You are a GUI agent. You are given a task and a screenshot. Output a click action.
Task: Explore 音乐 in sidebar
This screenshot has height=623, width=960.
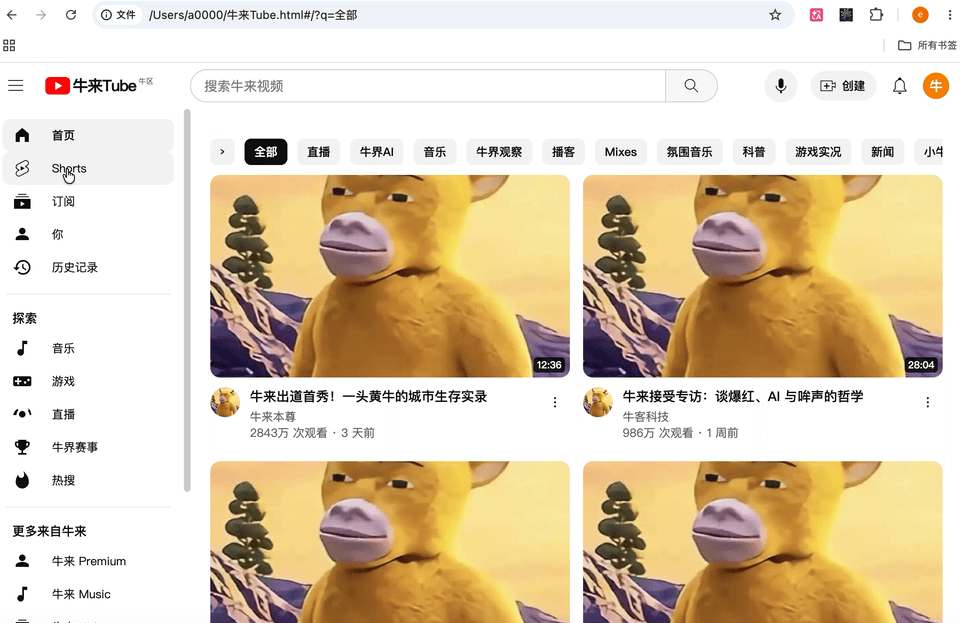tap(88, 348)
